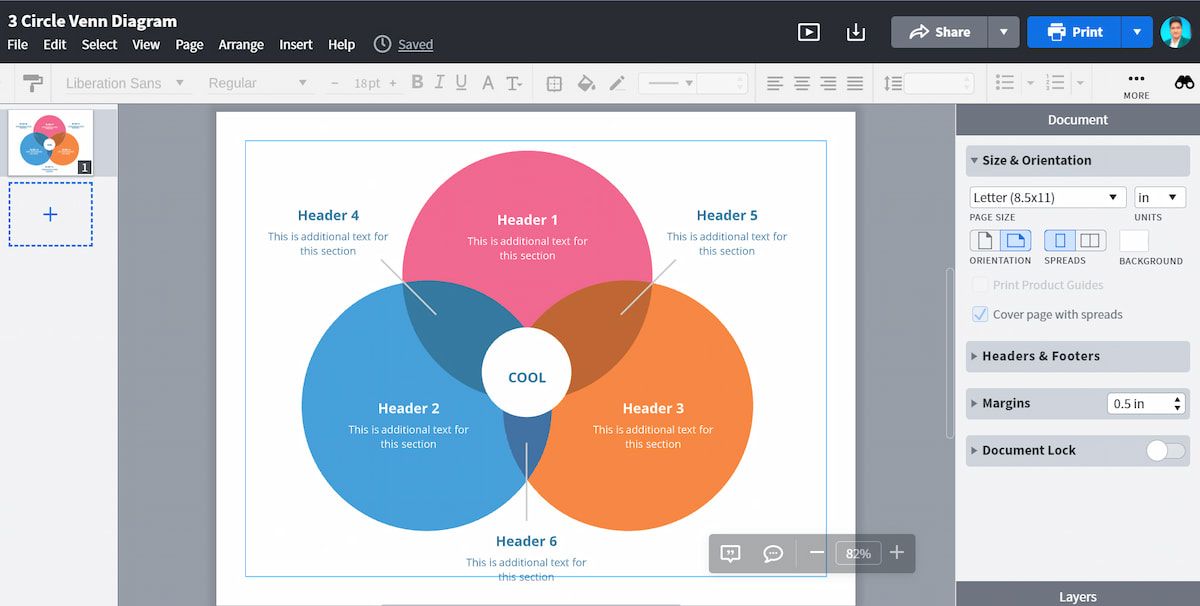The image size is (1200, 606).
Task: Enable the Print Product Guides checkbox
Action: (x=980, y=285)
